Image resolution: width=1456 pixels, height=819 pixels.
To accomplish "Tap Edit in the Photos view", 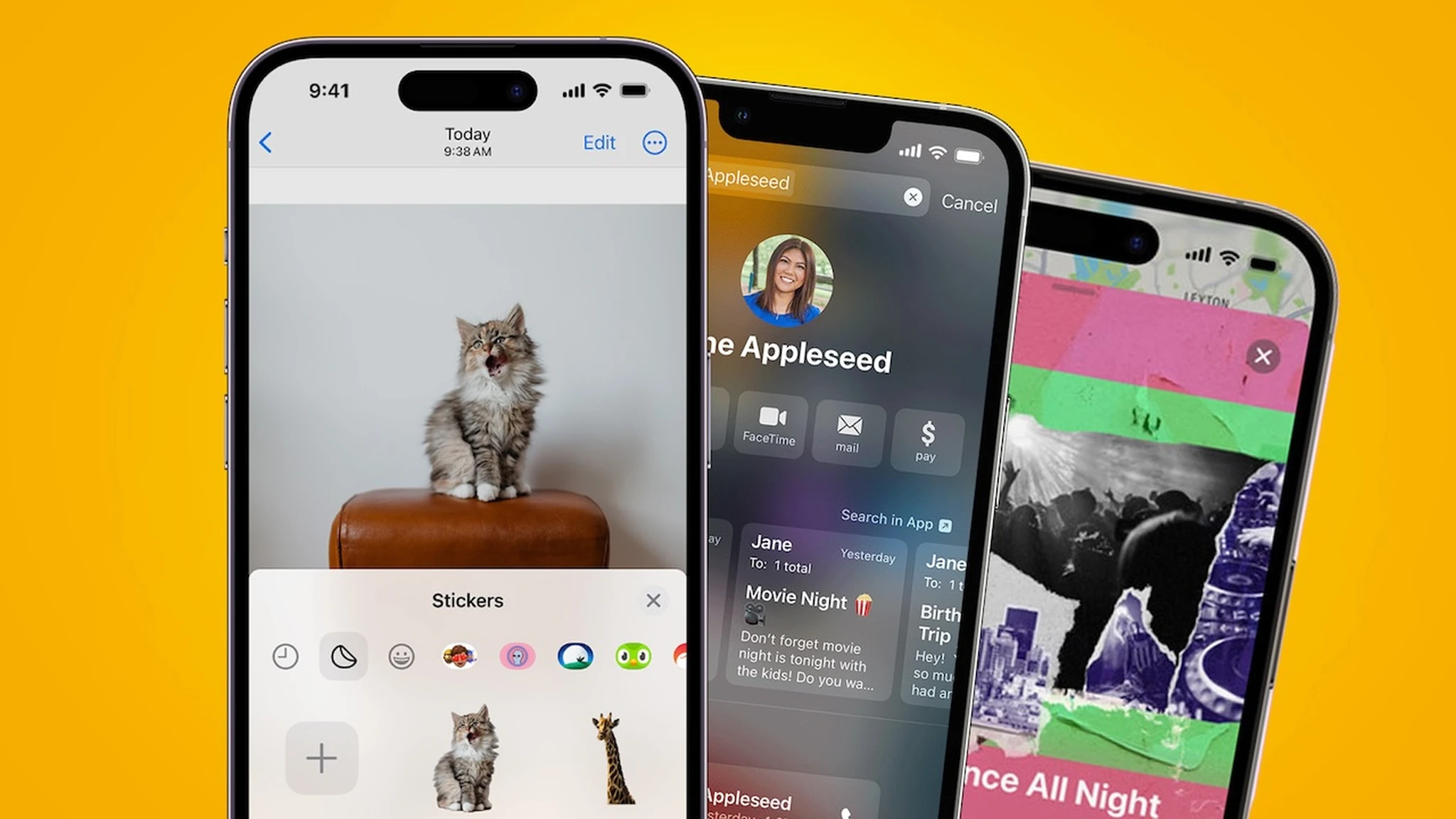I will tap(601, 142).
